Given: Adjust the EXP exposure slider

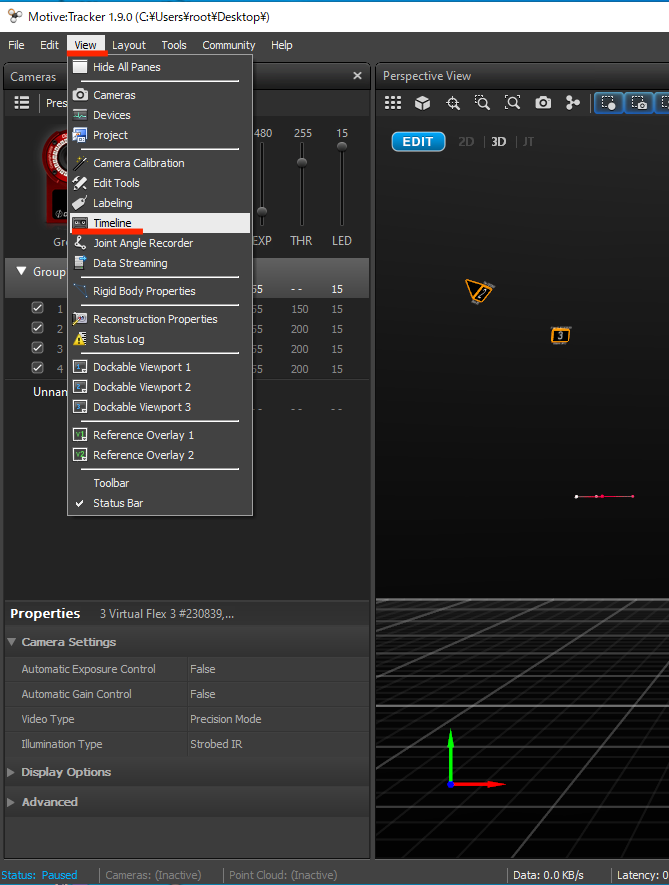Looking at the screenshot, I should pyautogui.click(x=262, y=212).
